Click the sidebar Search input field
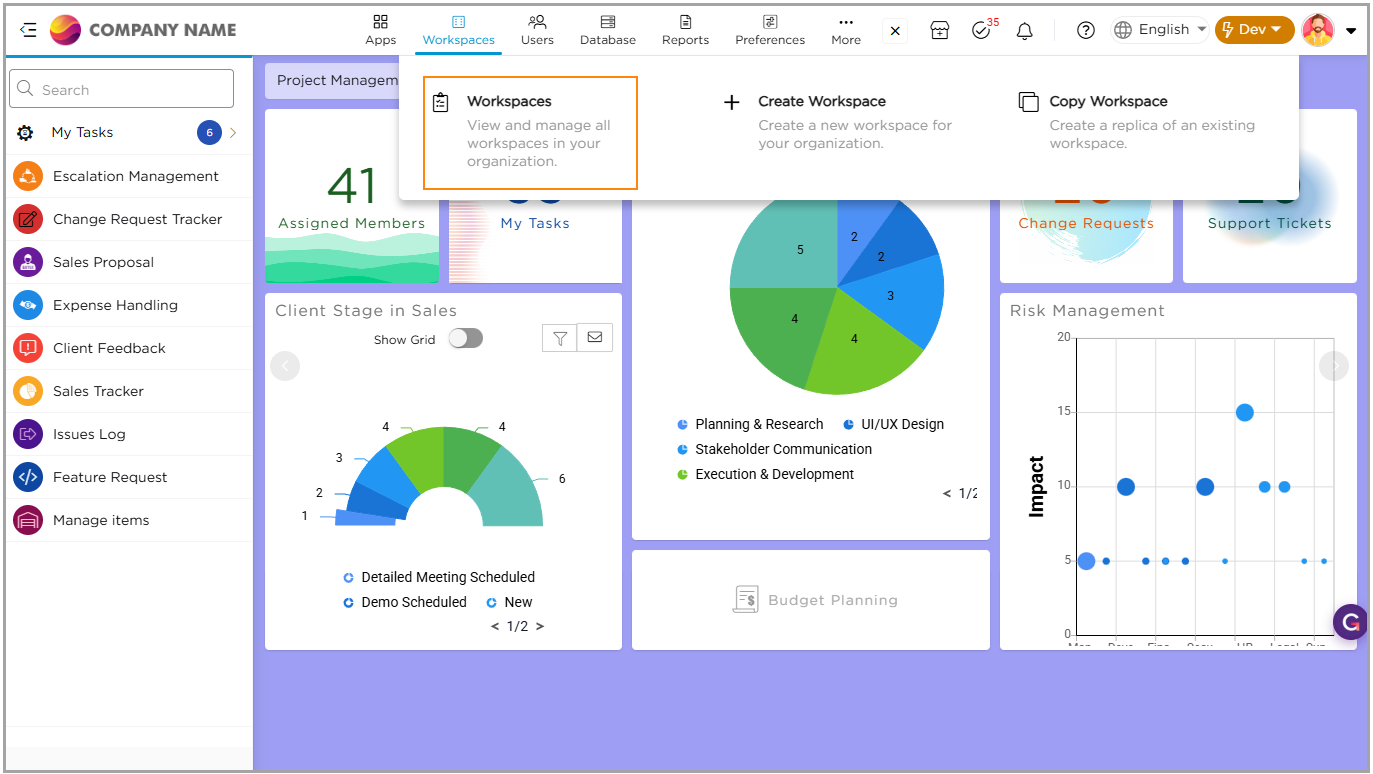Image resolution: width=1373 pixels, height=774 pixels. pyautogui.click(x=122, y=89)
